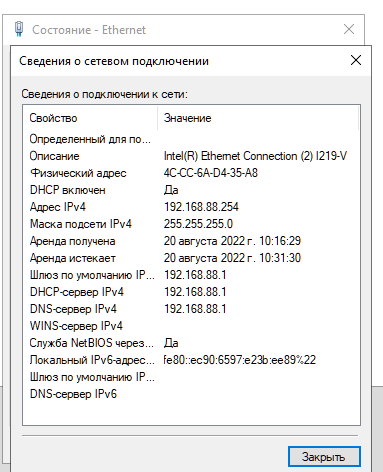The width and height of the screenshot is (383, 472).
Task: Select the Физический адрес row
Action: point(191,173)
